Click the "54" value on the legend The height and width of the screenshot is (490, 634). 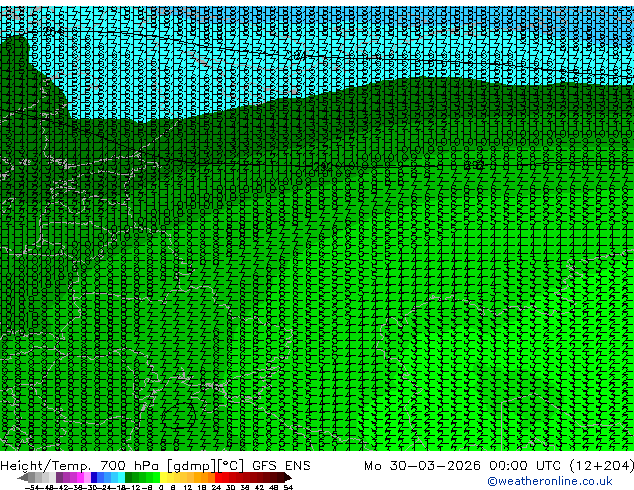pos(288,487)
